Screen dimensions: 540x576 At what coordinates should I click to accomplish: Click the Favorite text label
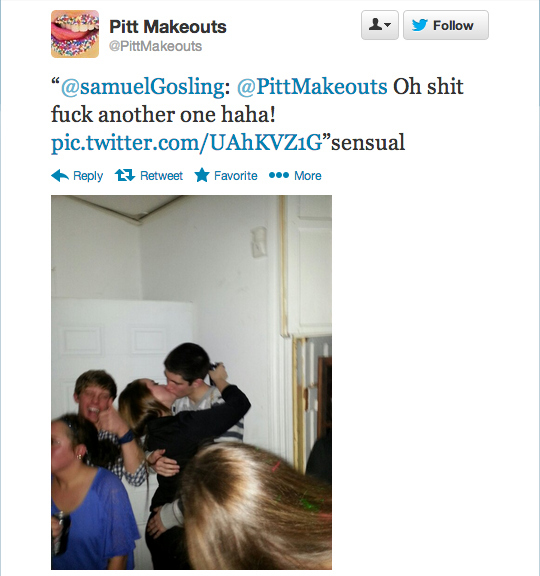point(235,176)
